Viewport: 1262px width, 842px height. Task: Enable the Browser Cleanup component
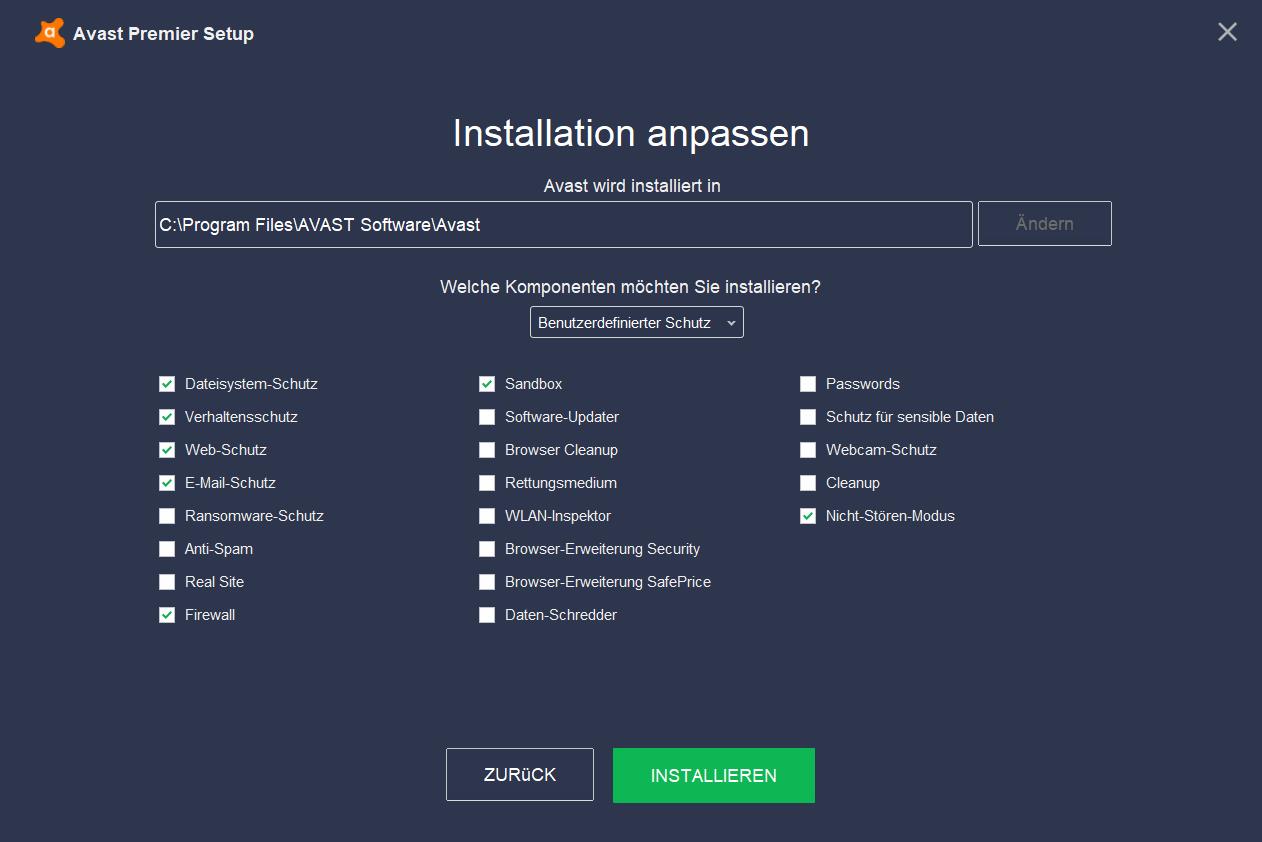pos(487,450)
